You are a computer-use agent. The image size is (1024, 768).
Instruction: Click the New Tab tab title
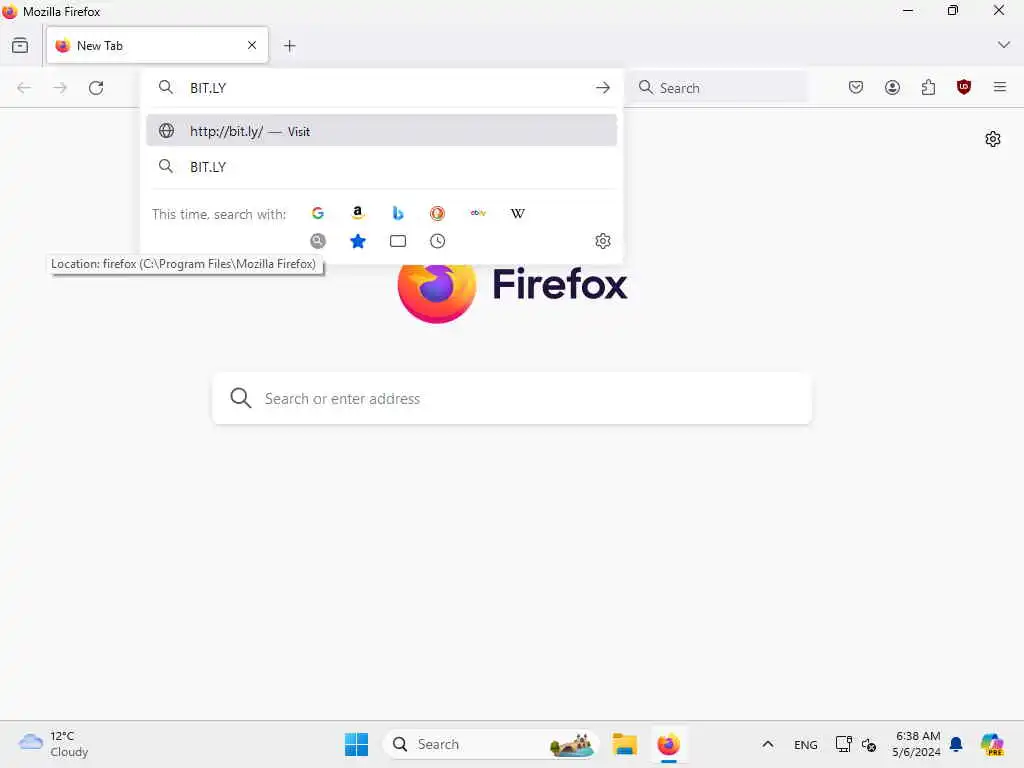click(100, 46)
